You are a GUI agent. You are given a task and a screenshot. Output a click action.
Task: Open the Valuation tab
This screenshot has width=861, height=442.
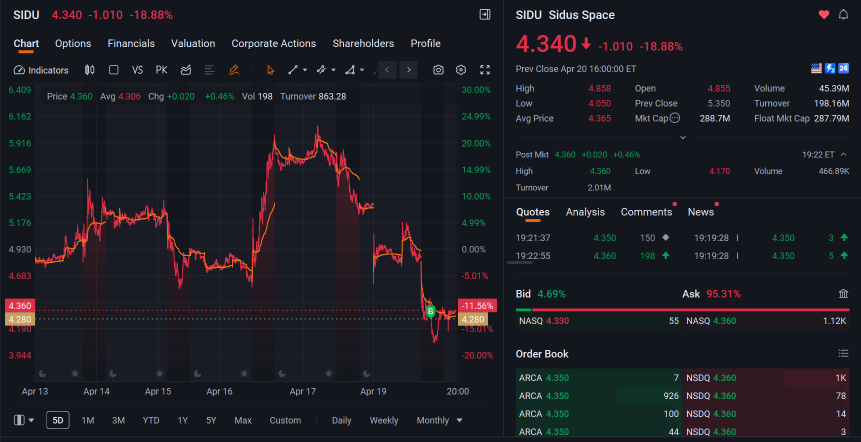(x=193, y=43)
